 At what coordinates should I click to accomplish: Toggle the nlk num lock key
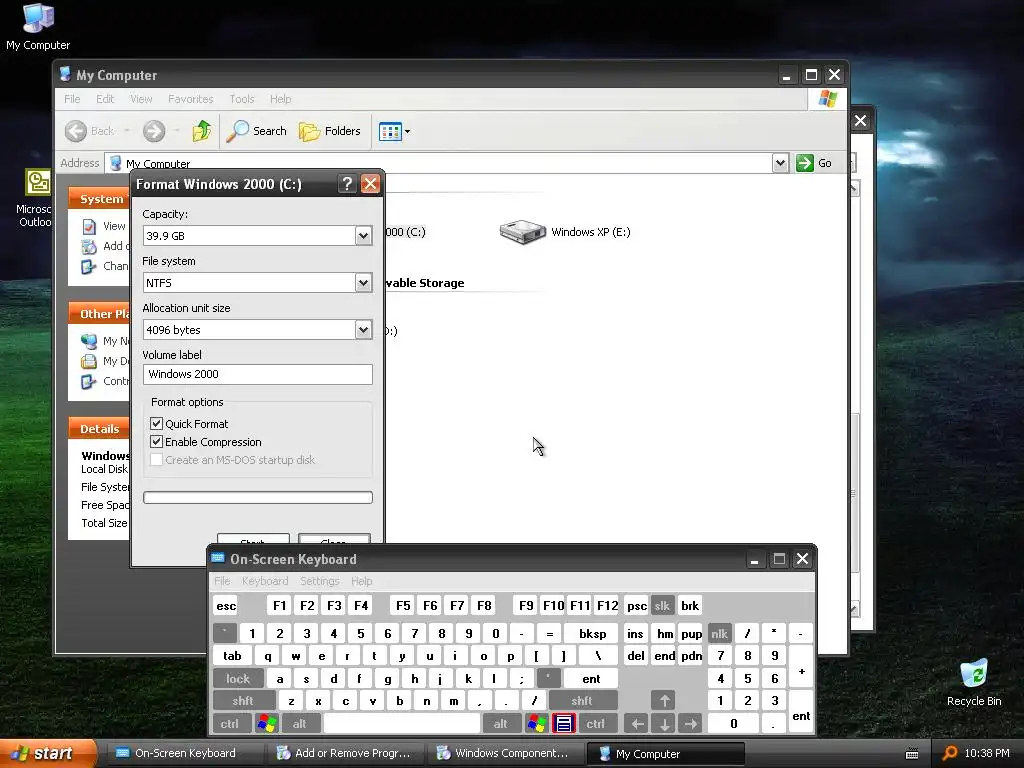pyautogui.click(x=719, y=633)
